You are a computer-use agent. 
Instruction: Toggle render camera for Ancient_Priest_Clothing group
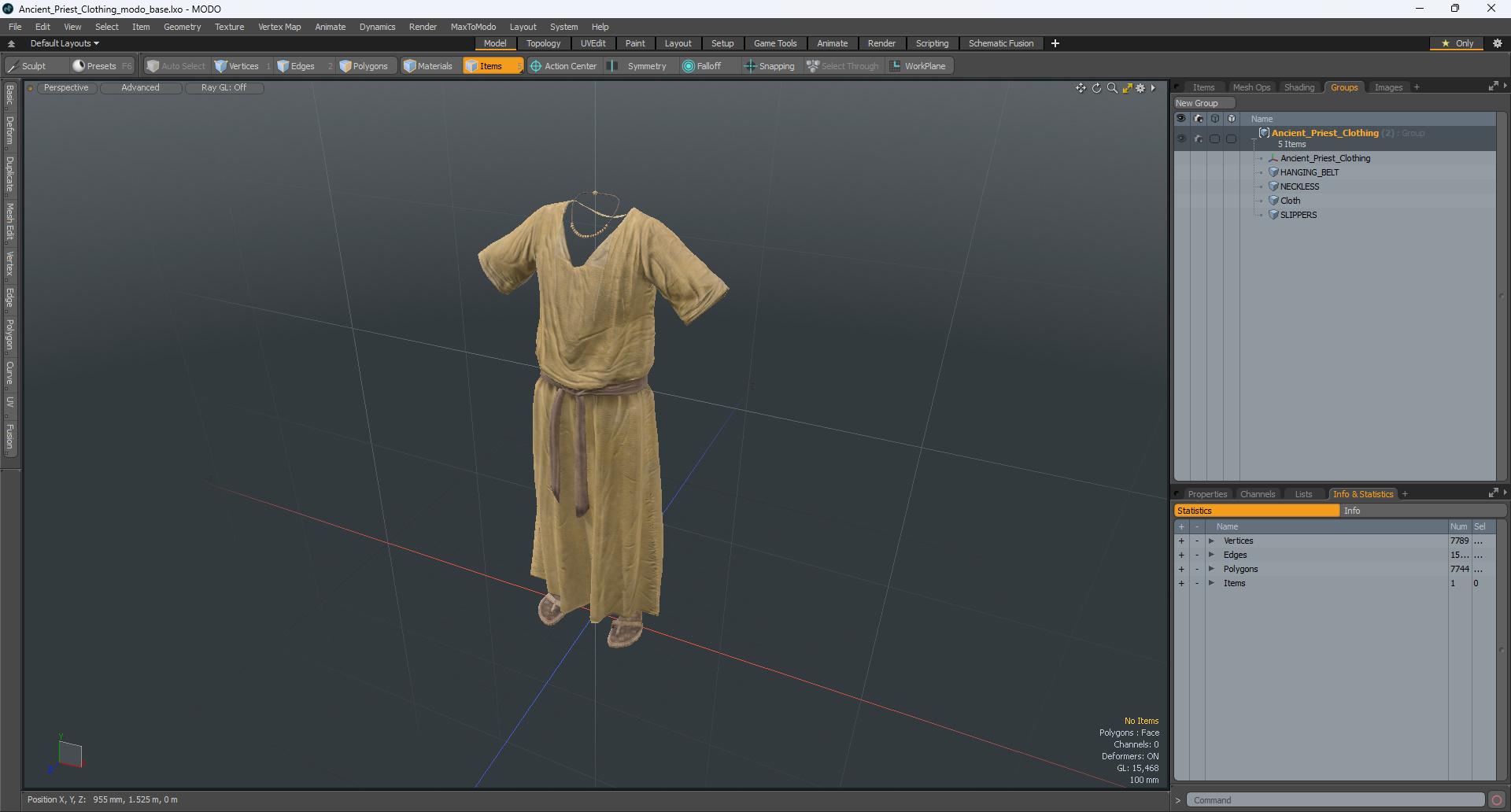tap(1199, 138)
